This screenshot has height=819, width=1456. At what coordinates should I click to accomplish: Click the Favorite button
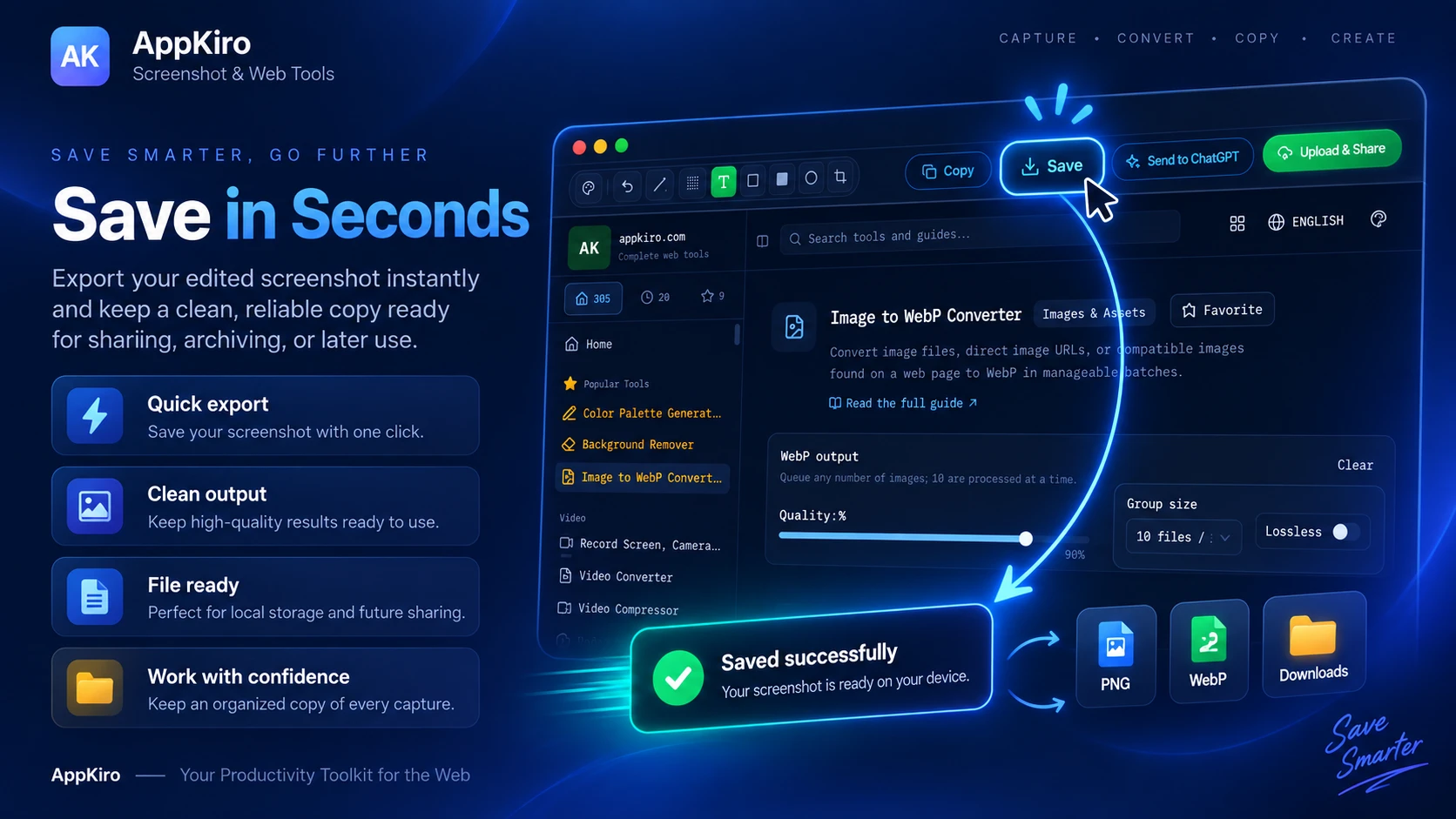[x=1222, y=310]
